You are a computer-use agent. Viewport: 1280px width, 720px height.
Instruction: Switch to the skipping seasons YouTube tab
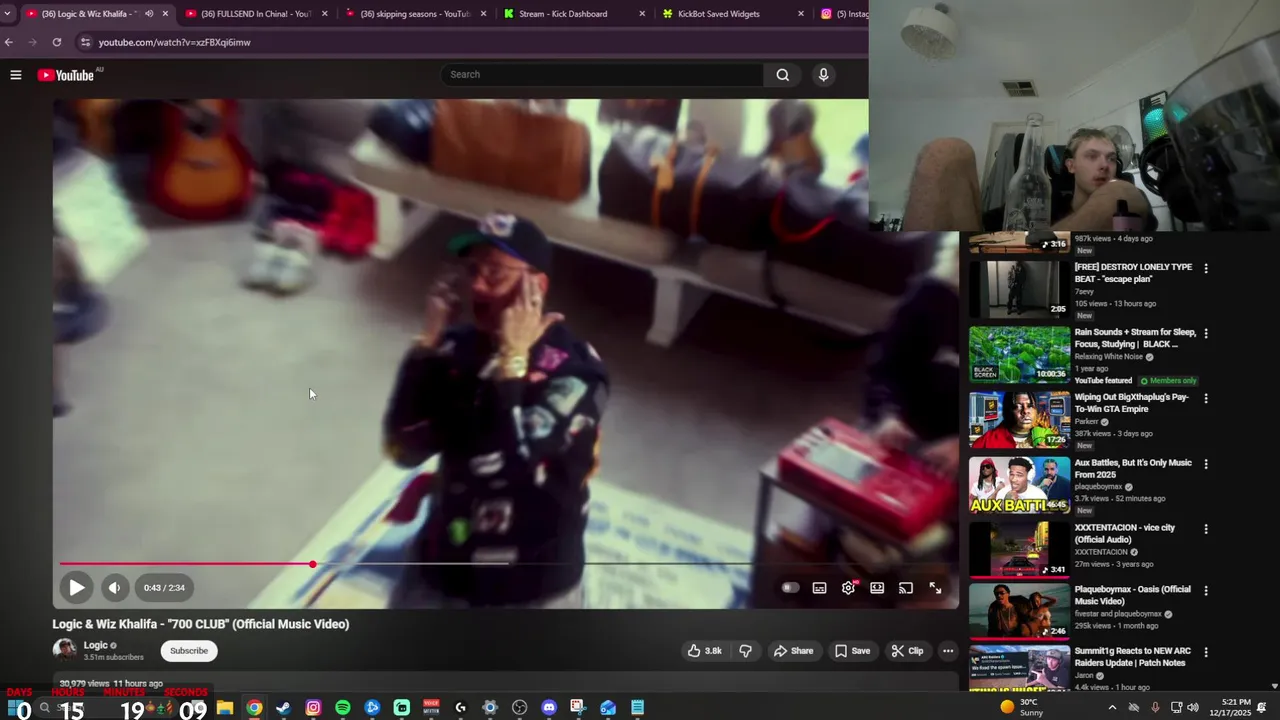pyautogui.click(x=414, y=14)
